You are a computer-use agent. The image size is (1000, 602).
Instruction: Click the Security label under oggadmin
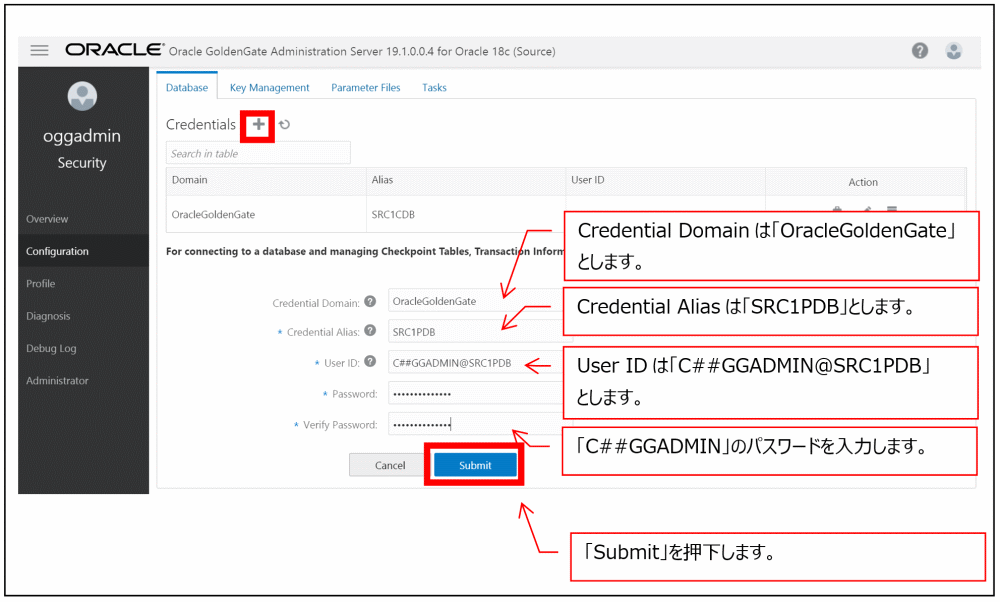82,163
